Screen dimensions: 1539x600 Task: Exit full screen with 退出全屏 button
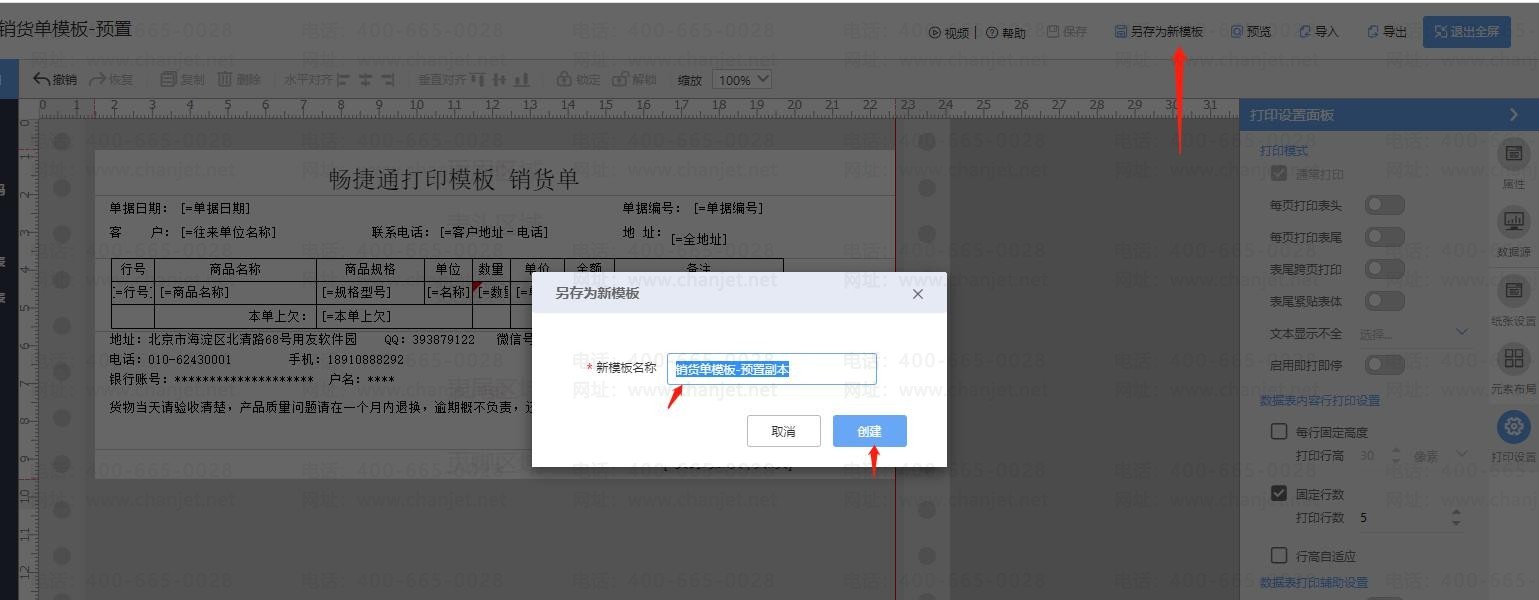[1467, 32]
